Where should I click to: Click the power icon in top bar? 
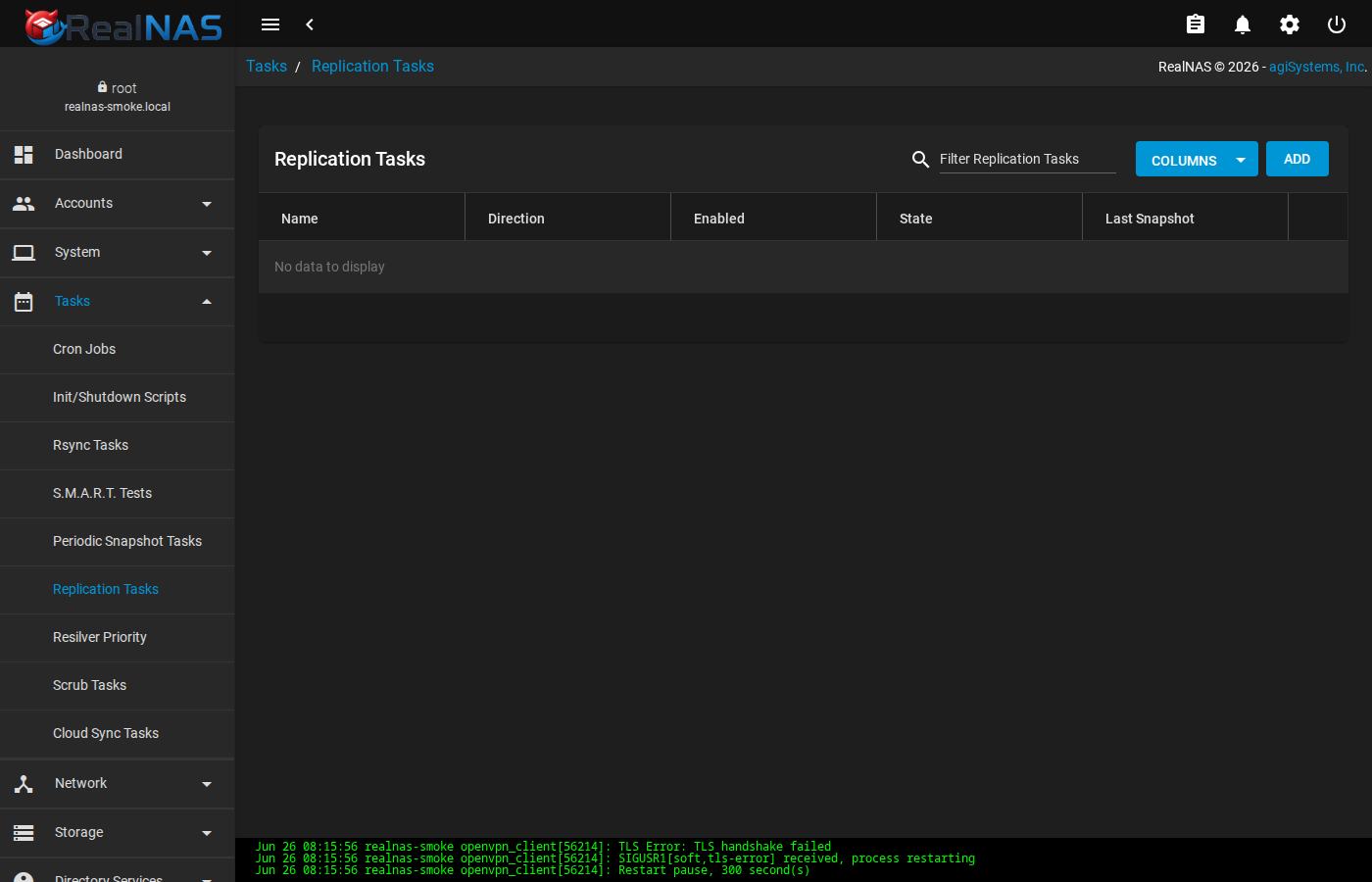pos(1337,24)
